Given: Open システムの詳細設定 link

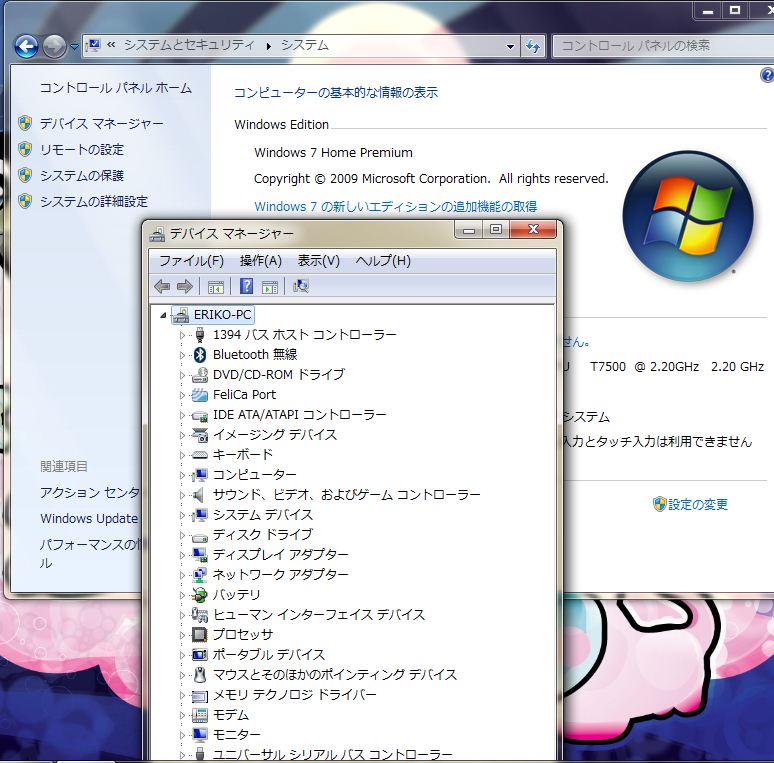Looking at the screenshot, I should pos(94,202).
